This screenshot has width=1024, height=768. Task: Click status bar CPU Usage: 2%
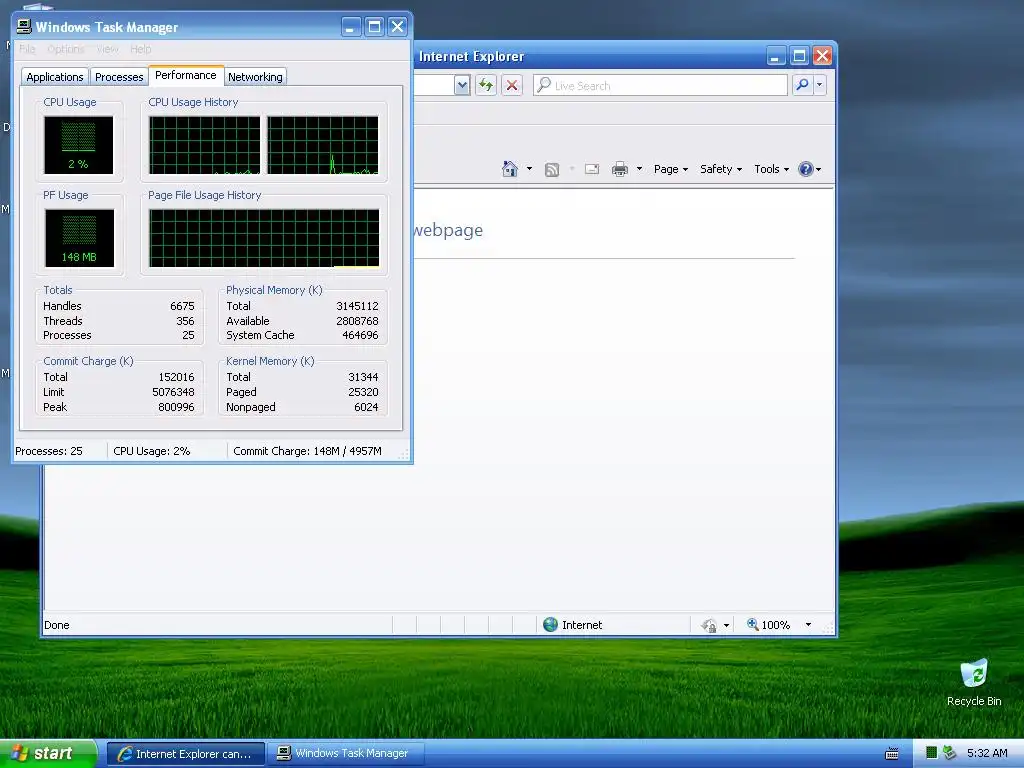152,451
